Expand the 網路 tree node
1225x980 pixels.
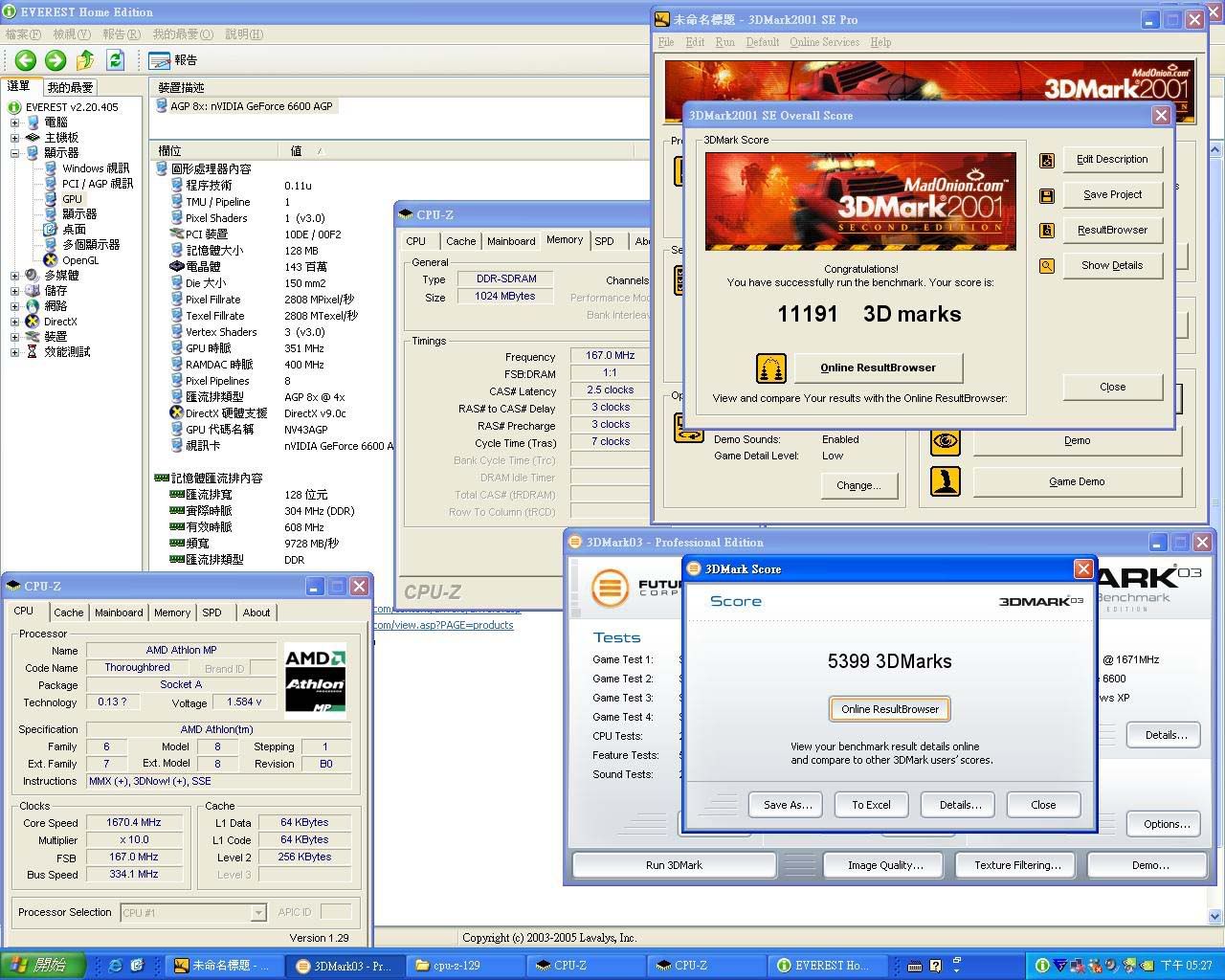click(15, 306)
